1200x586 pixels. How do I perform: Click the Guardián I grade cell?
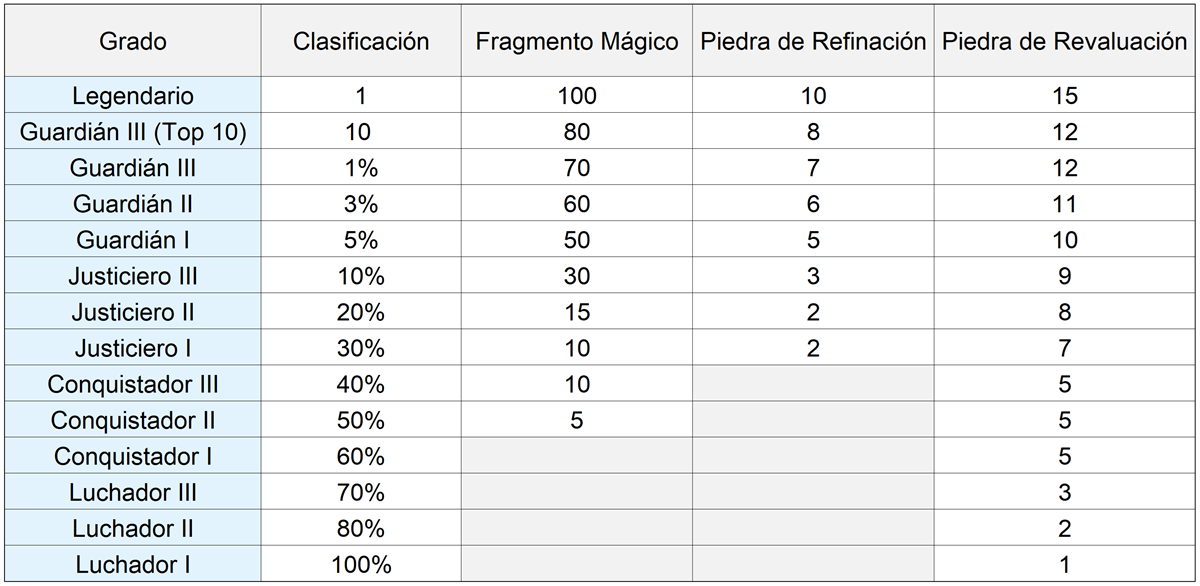tap(133, 240)
